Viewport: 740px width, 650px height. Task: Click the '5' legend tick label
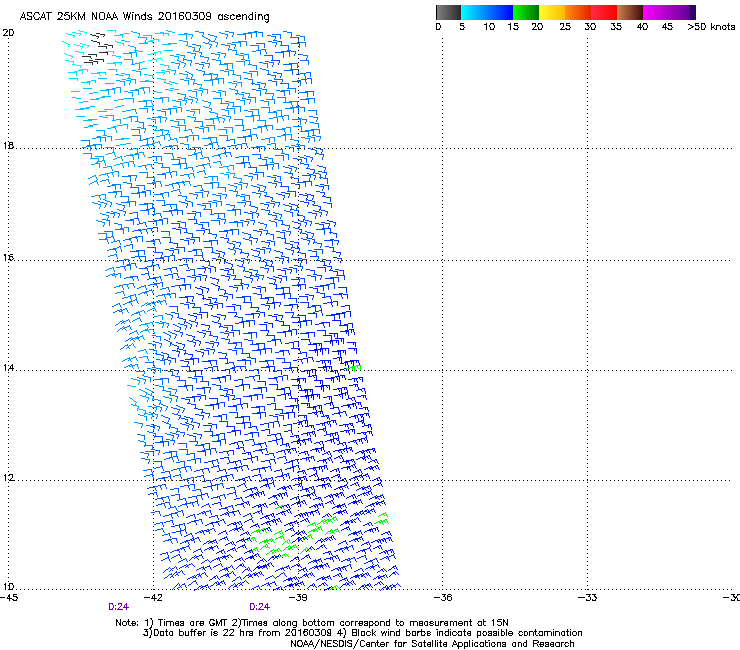(462, 27)
